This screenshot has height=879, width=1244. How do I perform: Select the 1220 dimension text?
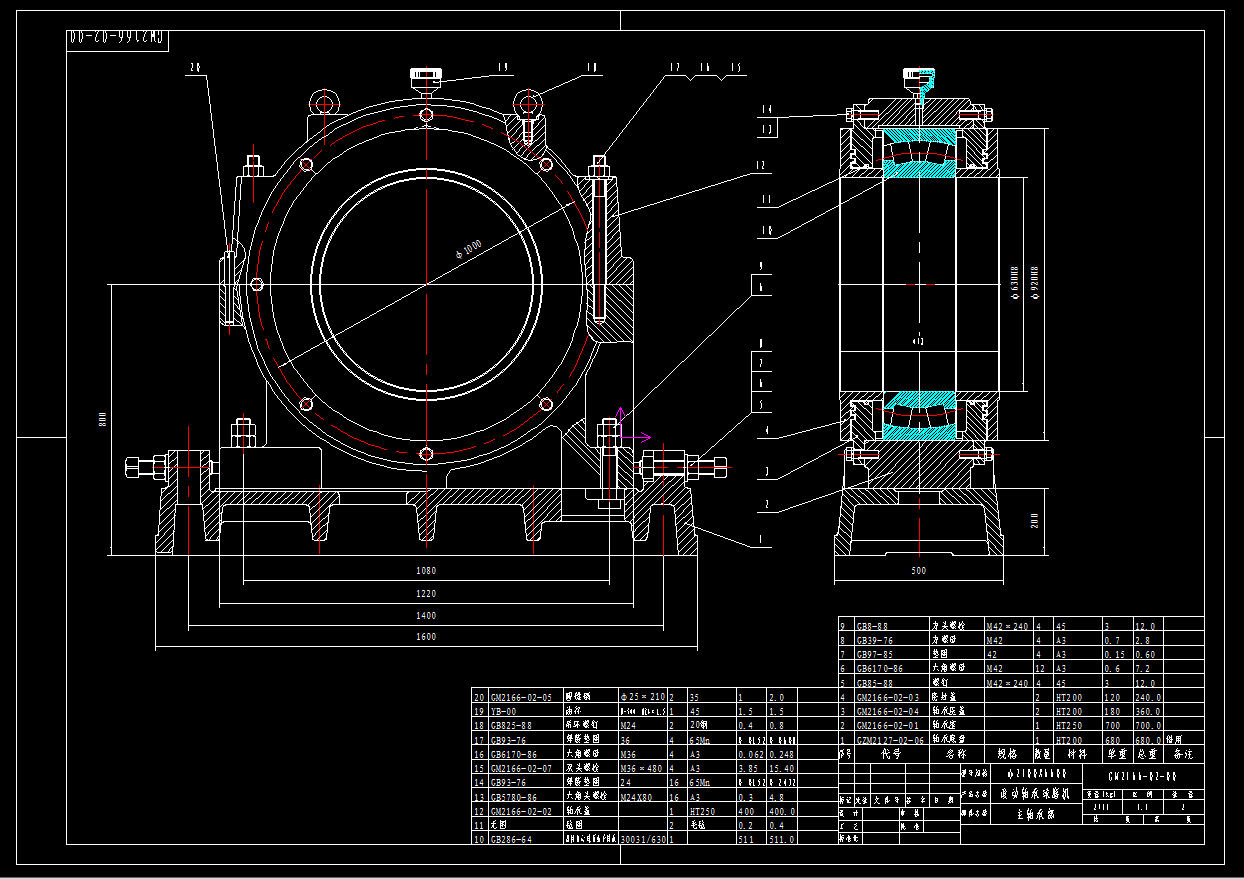(426, 594)
